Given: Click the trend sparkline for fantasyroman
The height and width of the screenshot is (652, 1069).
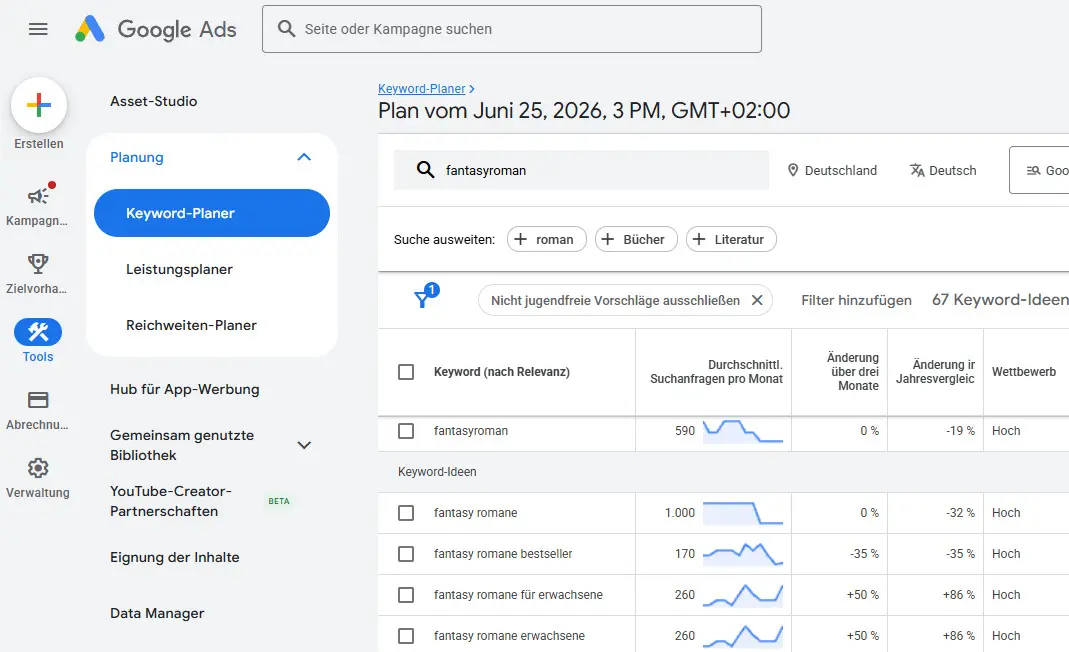Looking at the screenshot, I should [742, 431].
